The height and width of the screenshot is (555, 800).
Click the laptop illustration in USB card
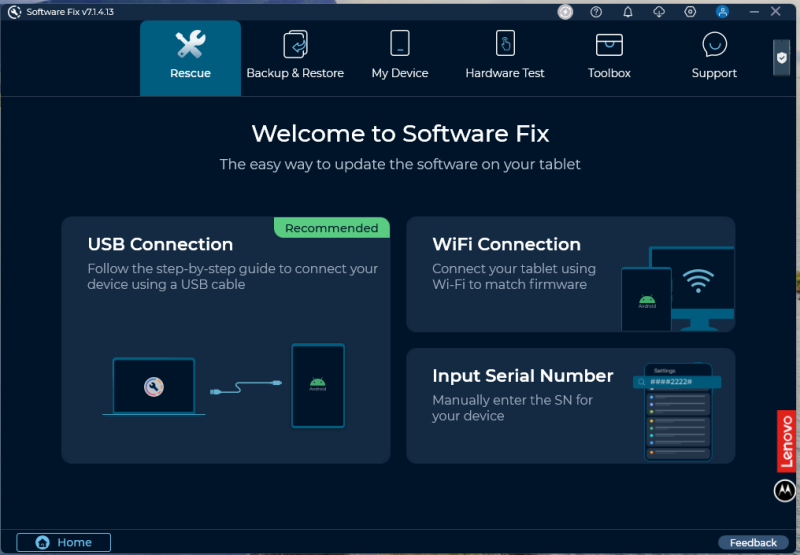pos(154,387)
